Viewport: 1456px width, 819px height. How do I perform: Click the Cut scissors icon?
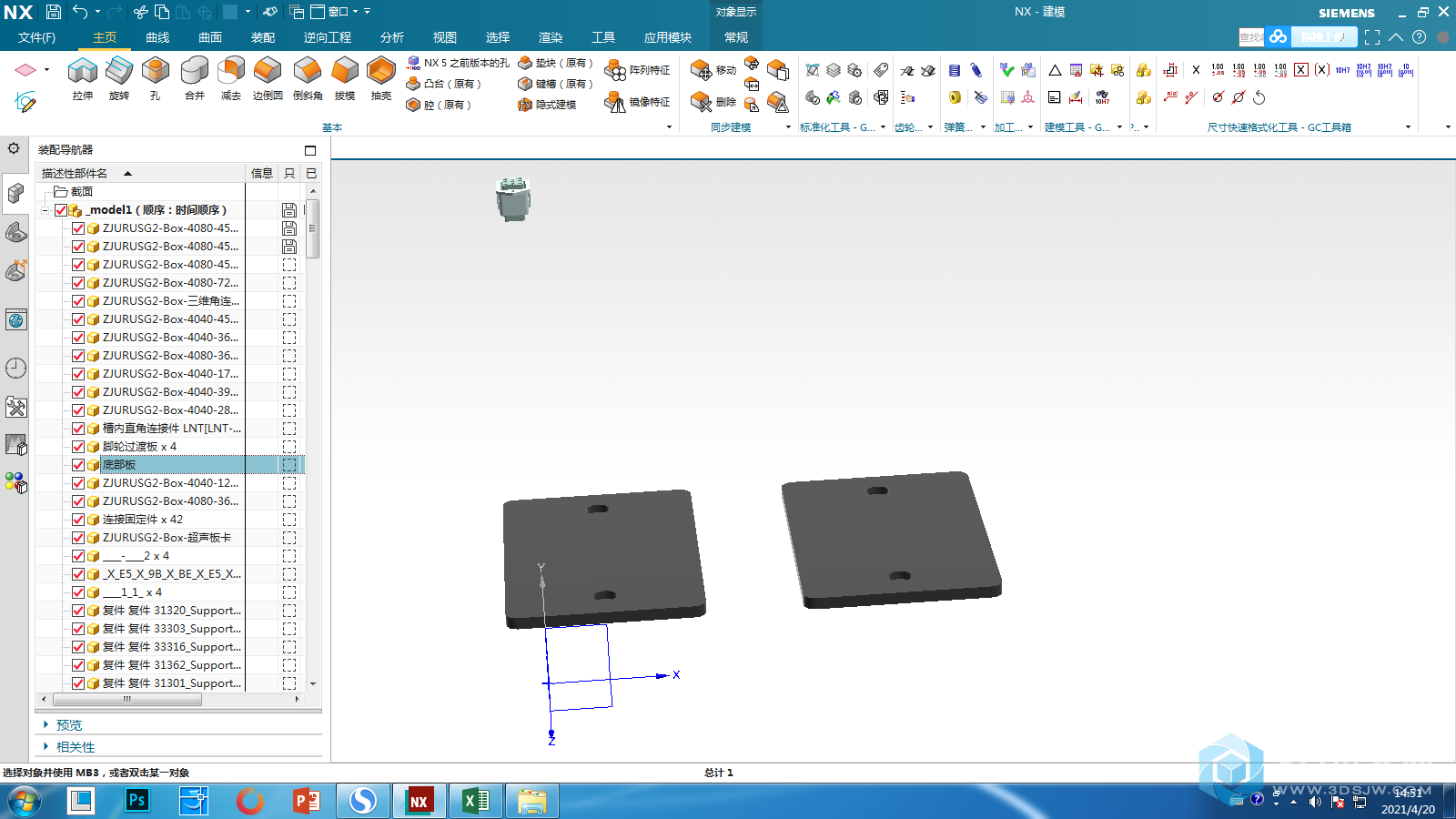(x=140, y=12)
